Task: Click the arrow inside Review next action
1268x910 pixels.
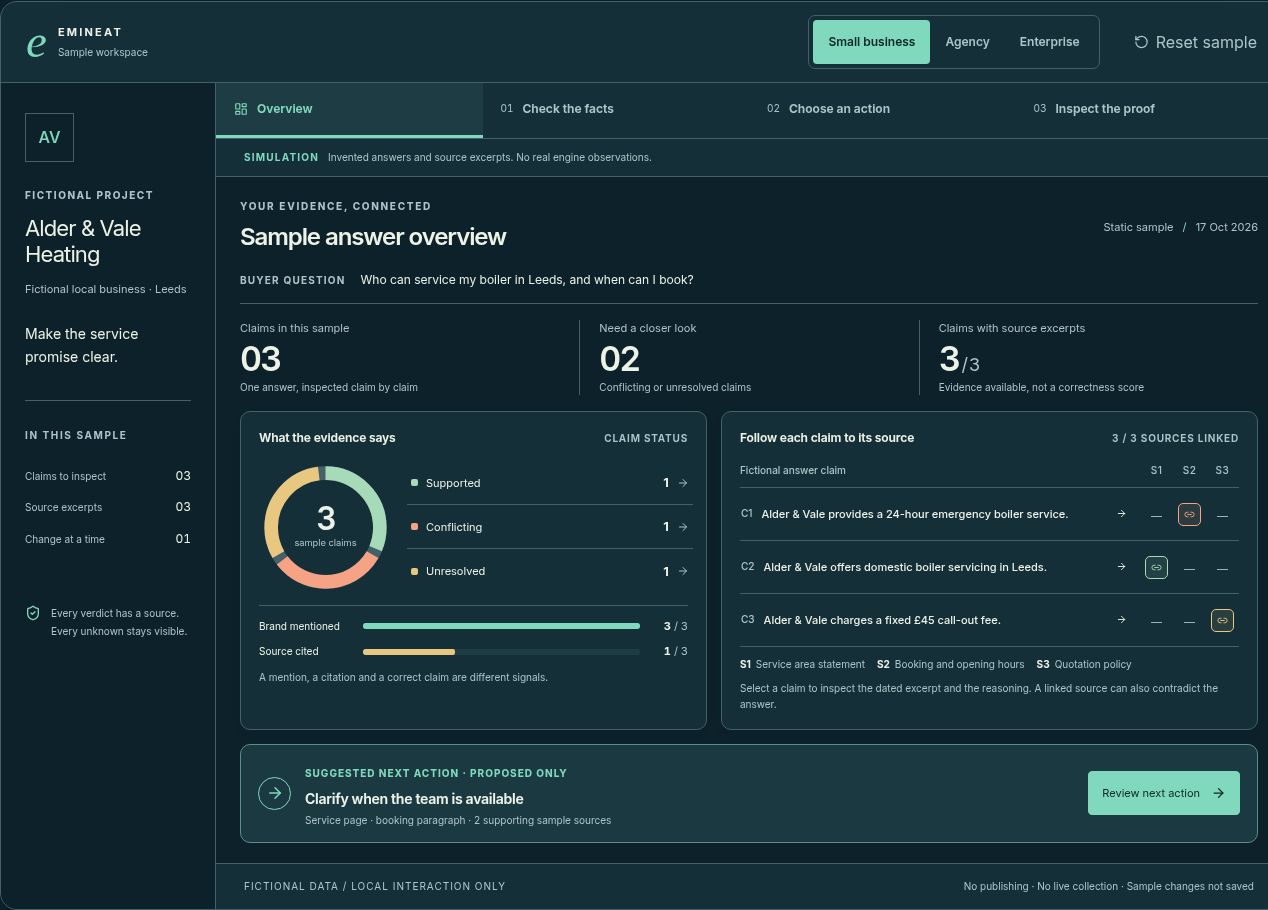Action: click(x=1218, y=793)
